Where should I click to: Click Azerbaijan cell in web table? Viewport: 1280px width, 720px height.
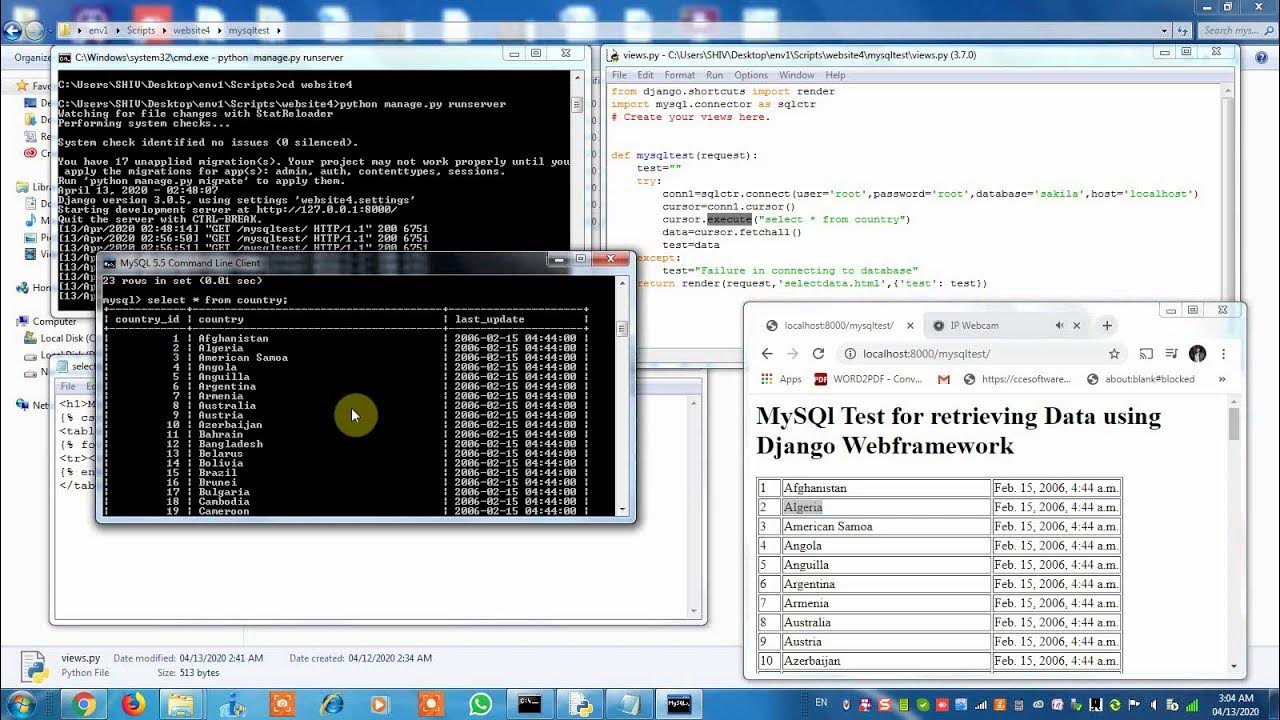(886, 661)
